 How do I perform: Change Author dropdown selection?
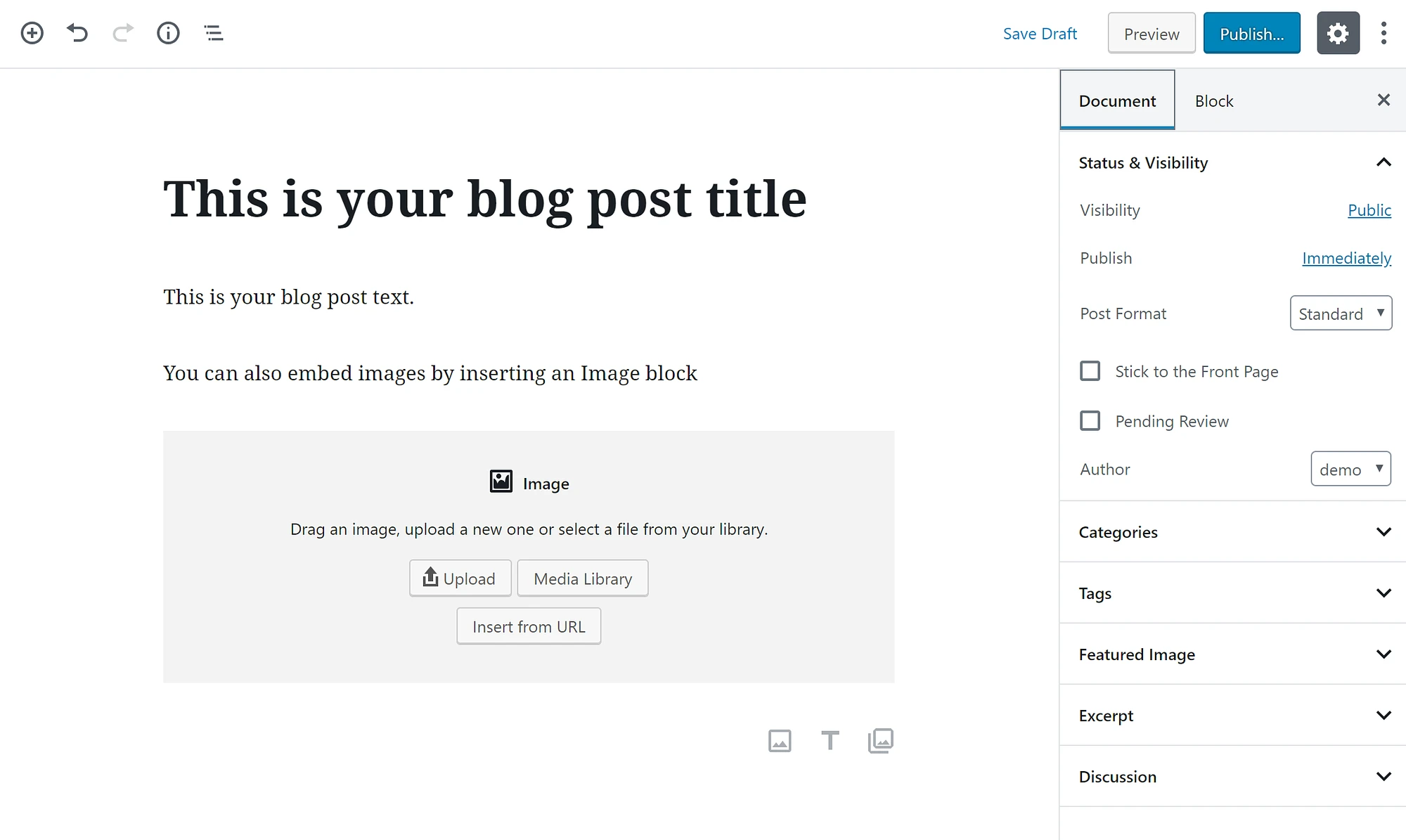[1349, 468]
